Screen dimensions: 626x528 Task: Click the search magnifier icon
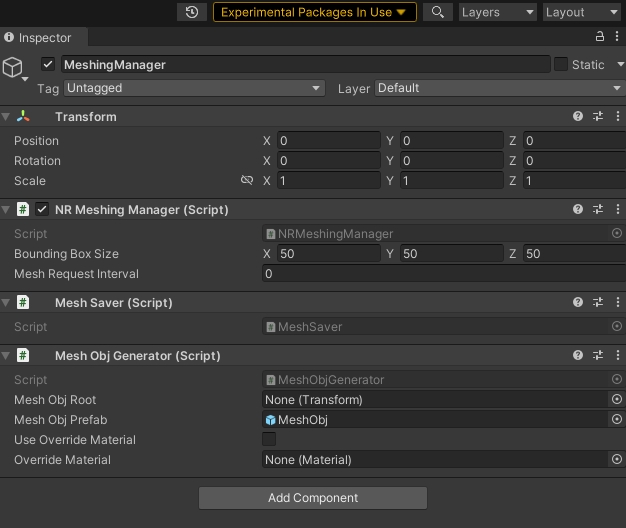[436, 12]
